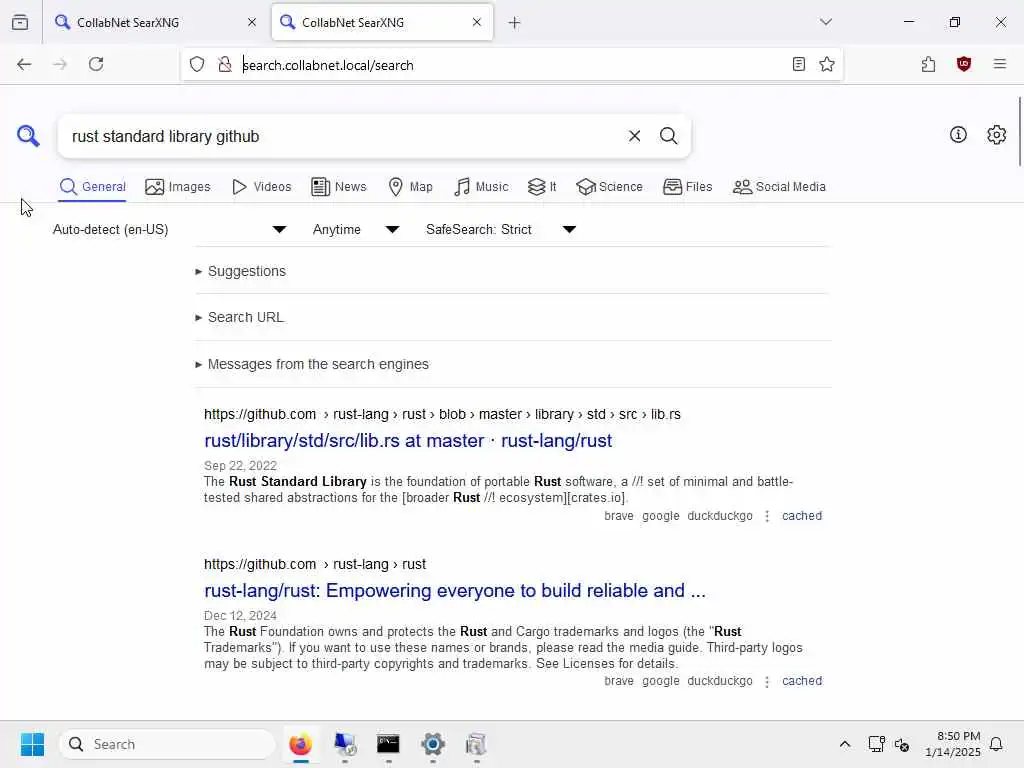Click the Windows taskbar Search box
Image resolution: width=1024 pixels, height=768 pixels.
coord(167,744)
